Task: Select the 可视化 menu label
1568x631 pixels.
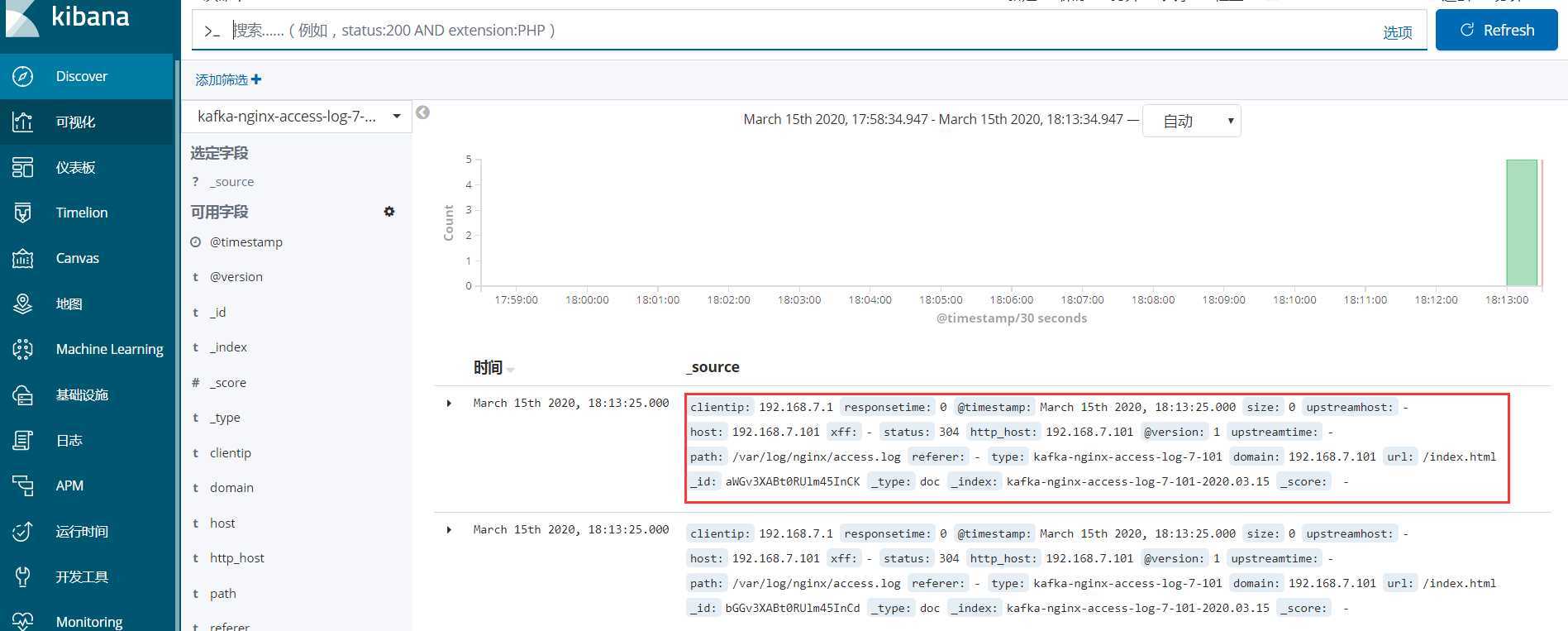Action: [75, 122]
